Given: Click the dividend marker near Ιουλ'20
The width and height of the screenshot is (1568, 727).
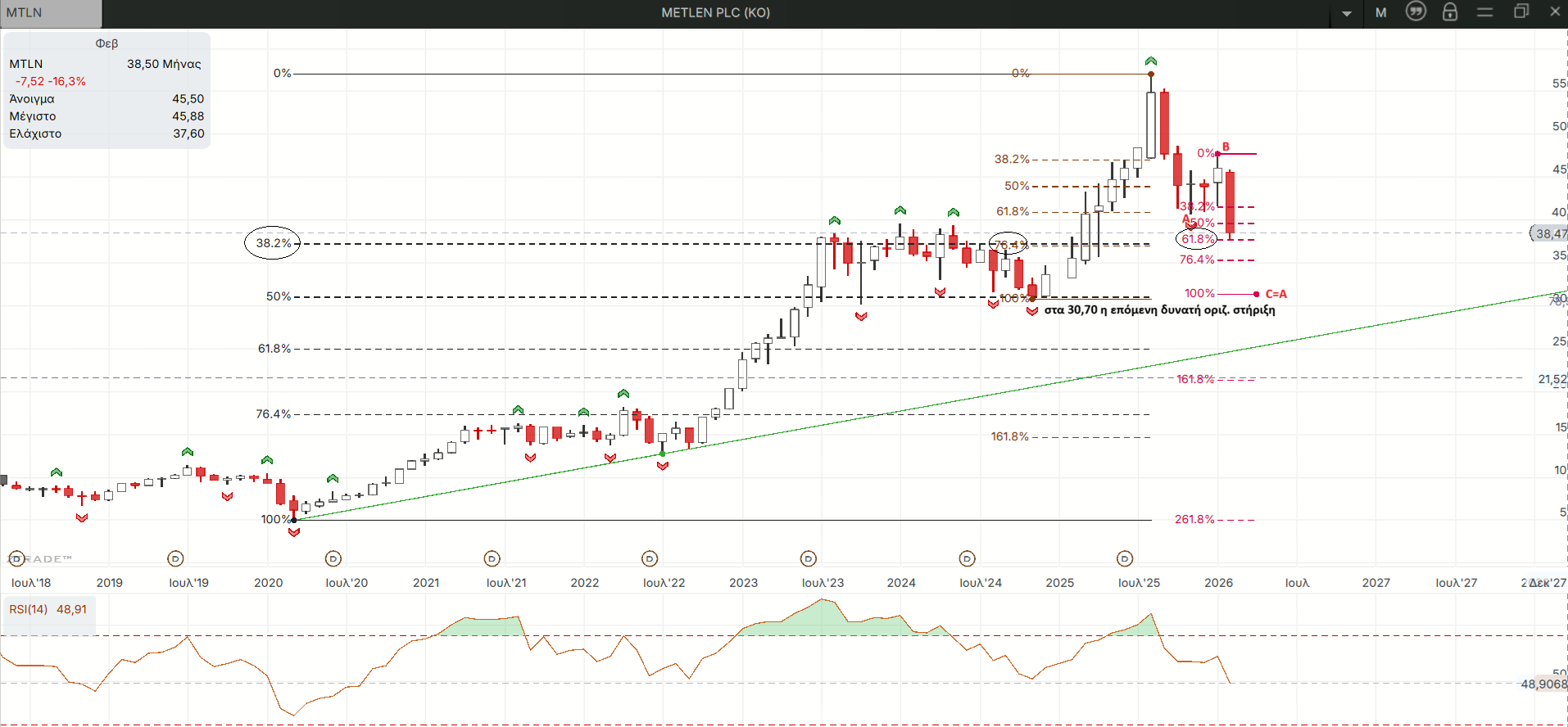Looking at the screenshot, I should click(333, 558).
